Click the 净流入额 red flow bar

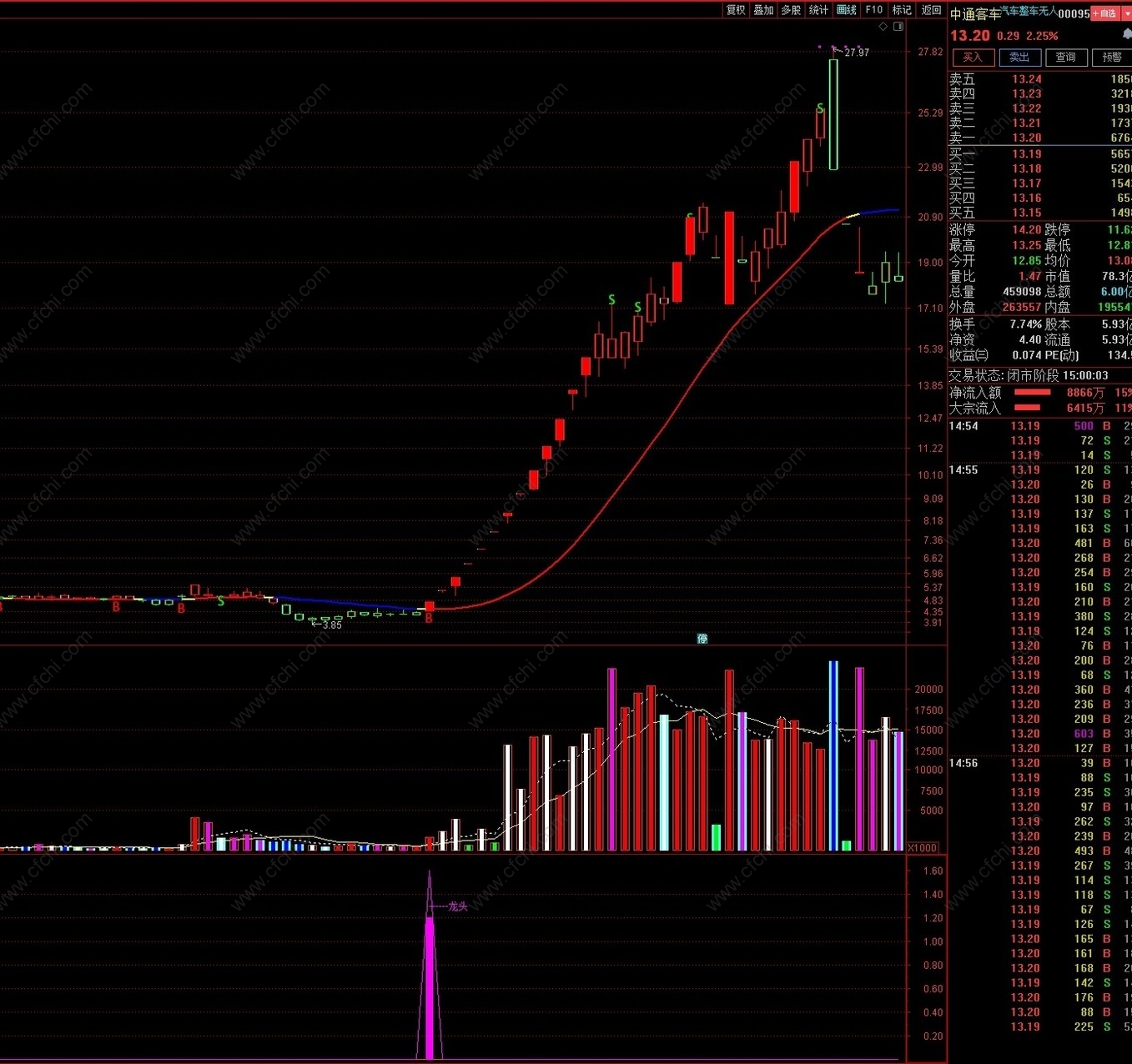(x=1032, y=392)
